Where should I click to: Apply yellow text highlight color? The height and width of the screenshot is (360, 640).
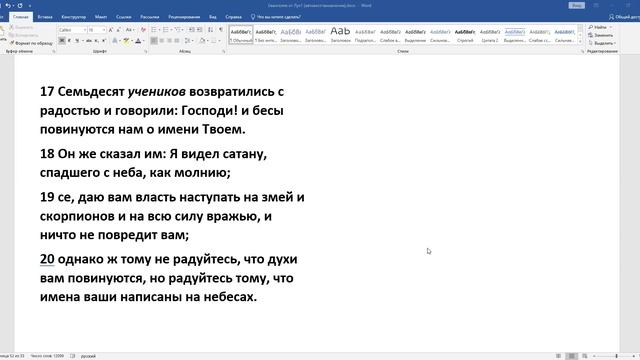click(x=126, y=41)
